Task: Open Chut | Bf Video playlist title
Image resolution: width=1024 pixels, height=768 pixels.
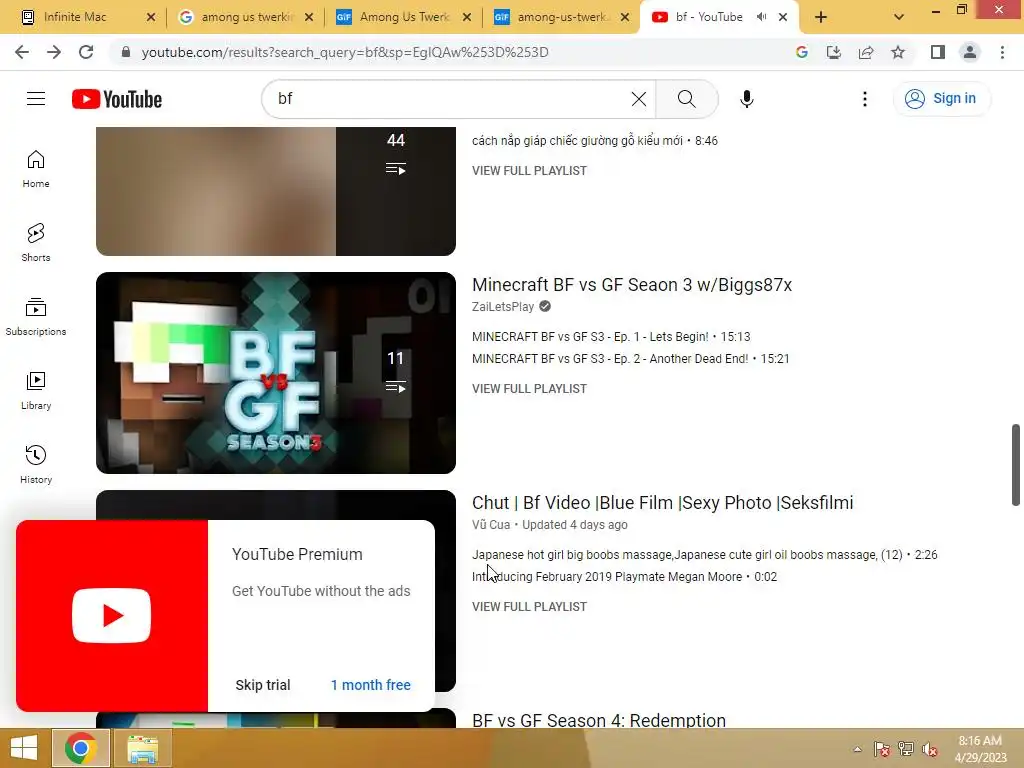Action: point(662,503)
